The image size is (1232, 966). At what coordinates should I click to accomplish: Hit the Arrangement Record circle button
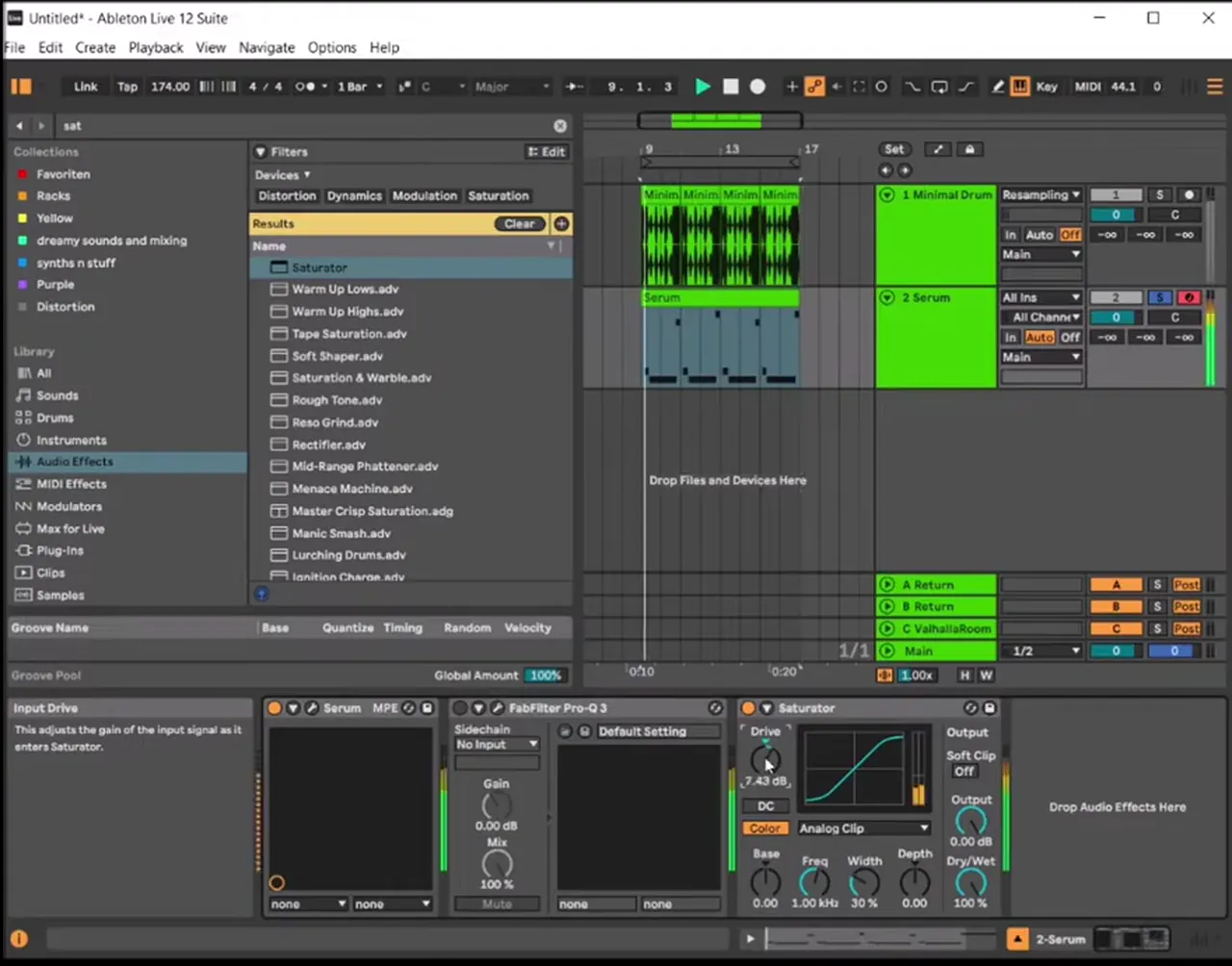757,87
